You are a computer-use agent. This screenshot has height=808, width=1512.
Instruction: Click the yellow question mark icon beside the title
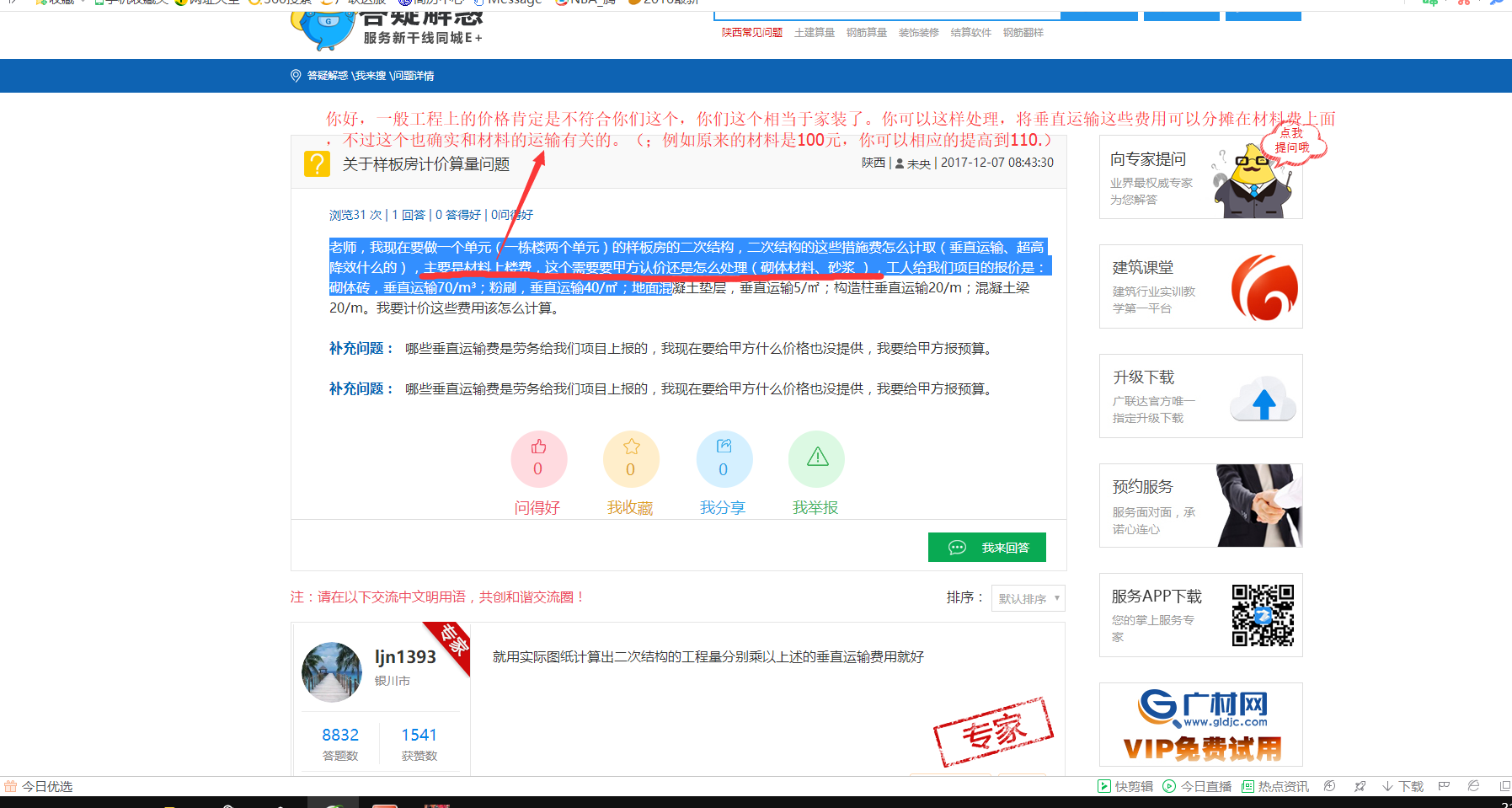point(317,163)
